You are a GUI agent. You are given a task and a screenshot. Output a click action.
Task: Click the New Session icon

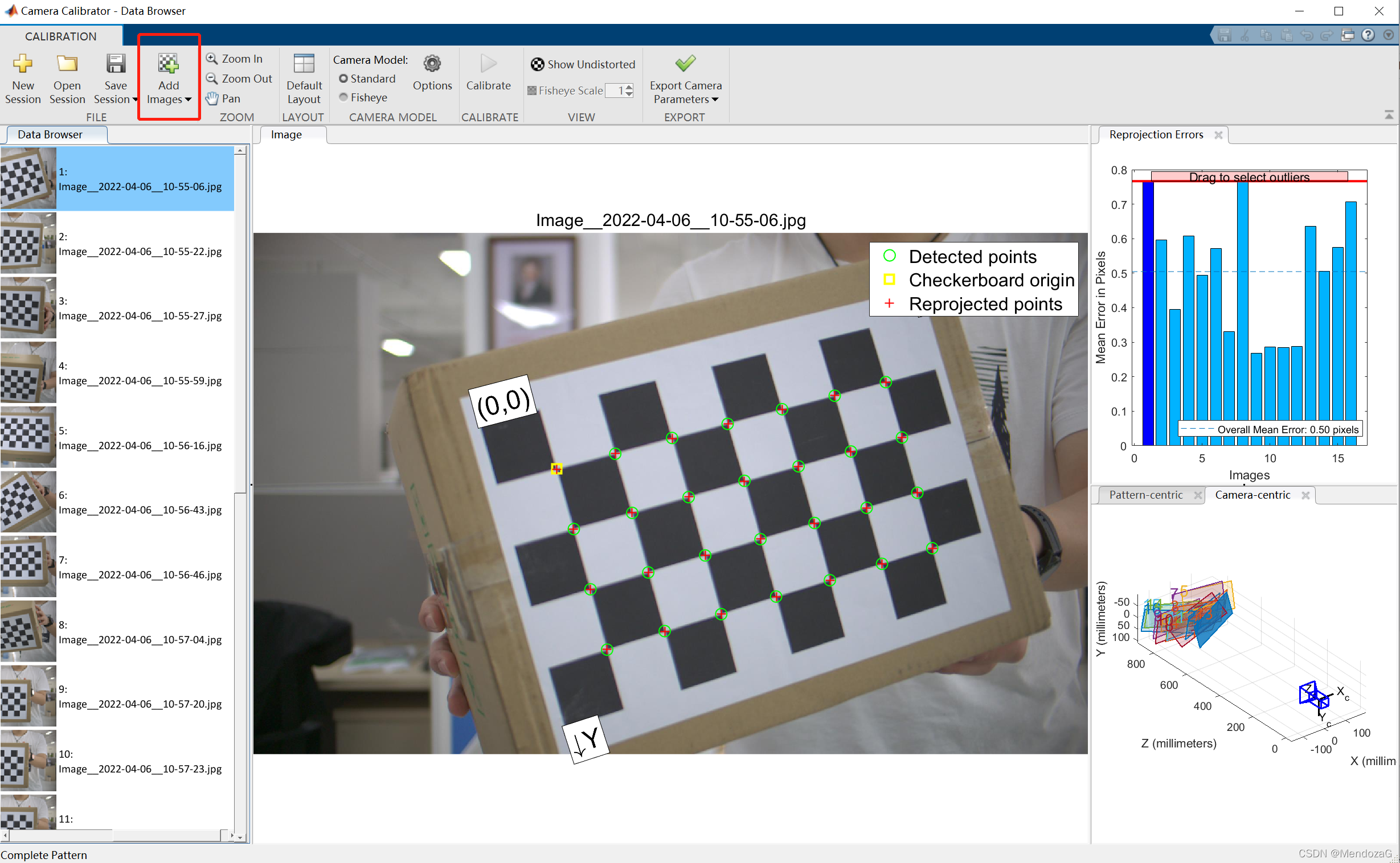click(x=23, y=64)
